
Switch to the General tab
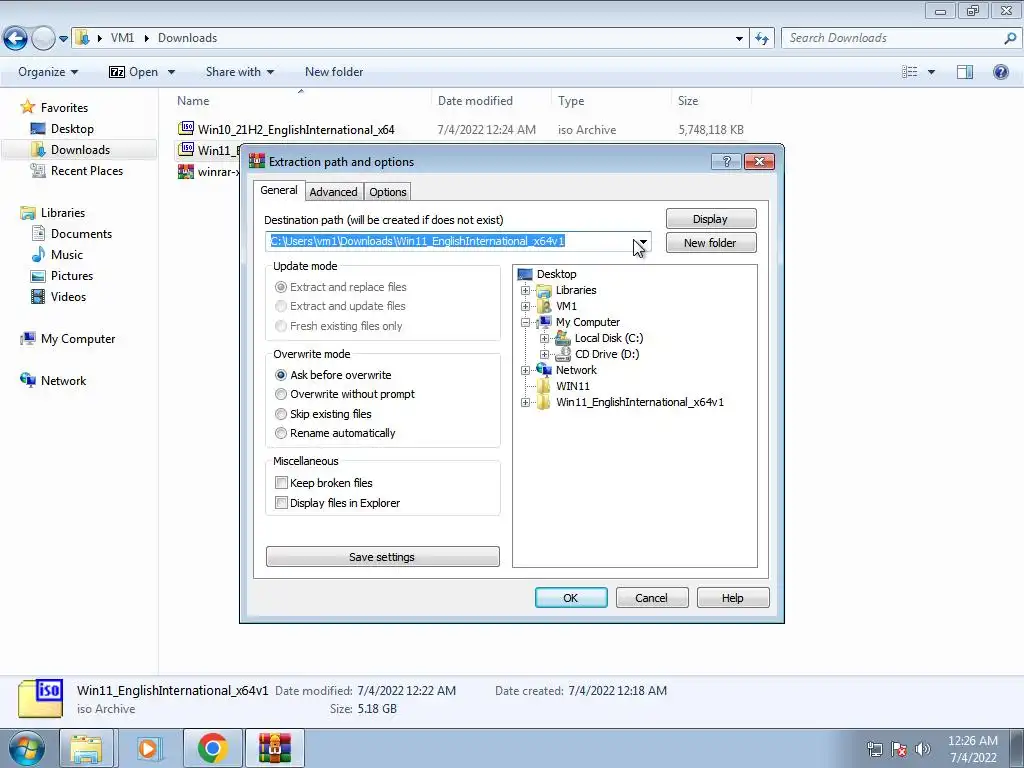(279, 190)
